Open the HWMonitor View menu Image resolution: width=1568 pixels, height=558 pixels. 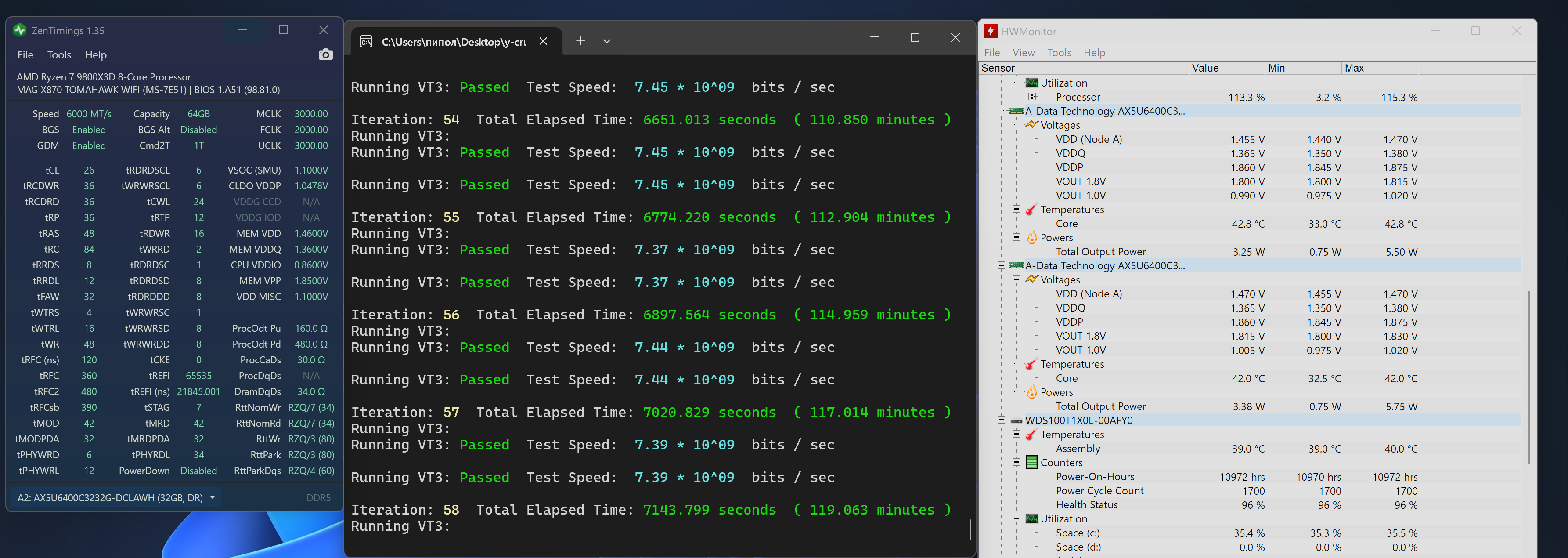click(1023, 53)
